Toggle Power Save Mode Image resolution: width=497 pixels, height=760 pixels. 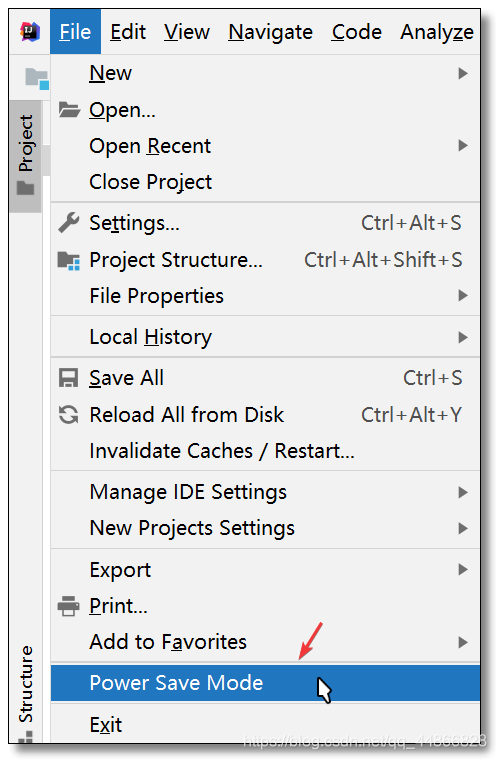click(x=265, y=683)
